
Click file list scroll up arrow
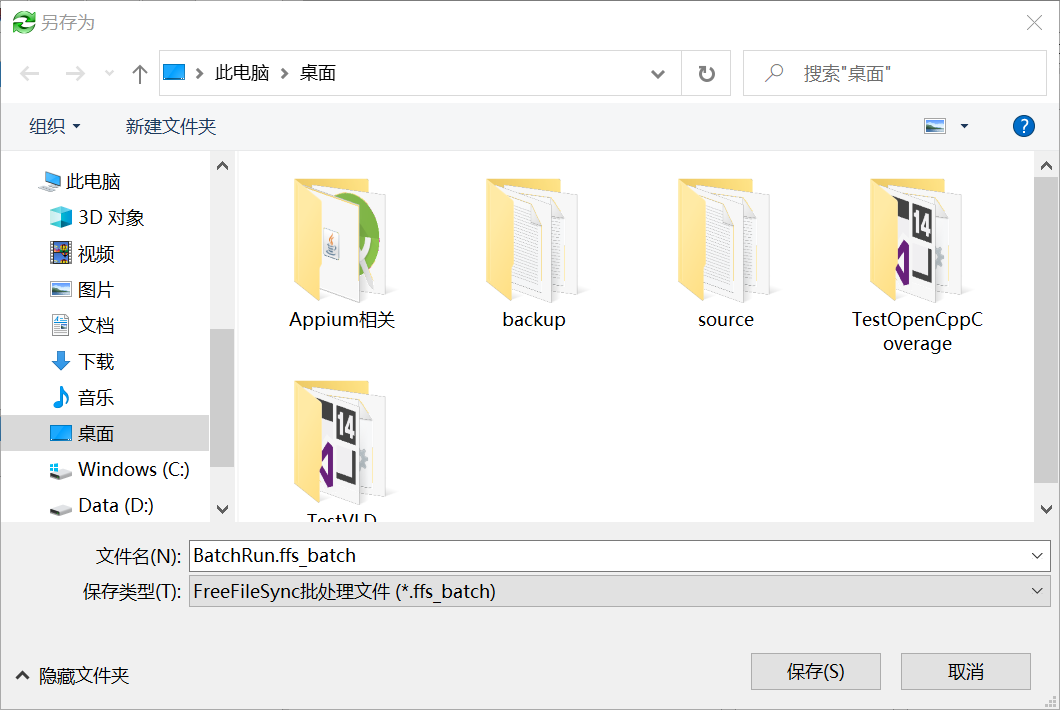1046,166
